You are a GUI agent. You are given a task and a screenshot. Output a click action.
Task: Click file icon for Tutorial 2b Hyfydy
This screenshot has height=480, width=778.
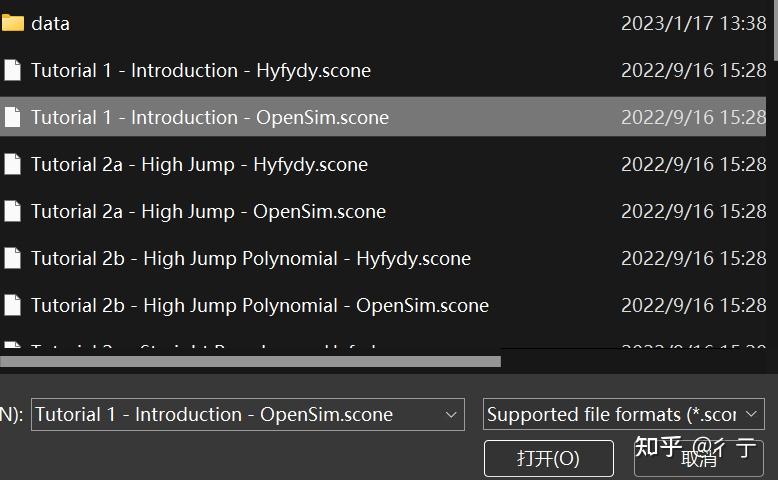point(12,258)
